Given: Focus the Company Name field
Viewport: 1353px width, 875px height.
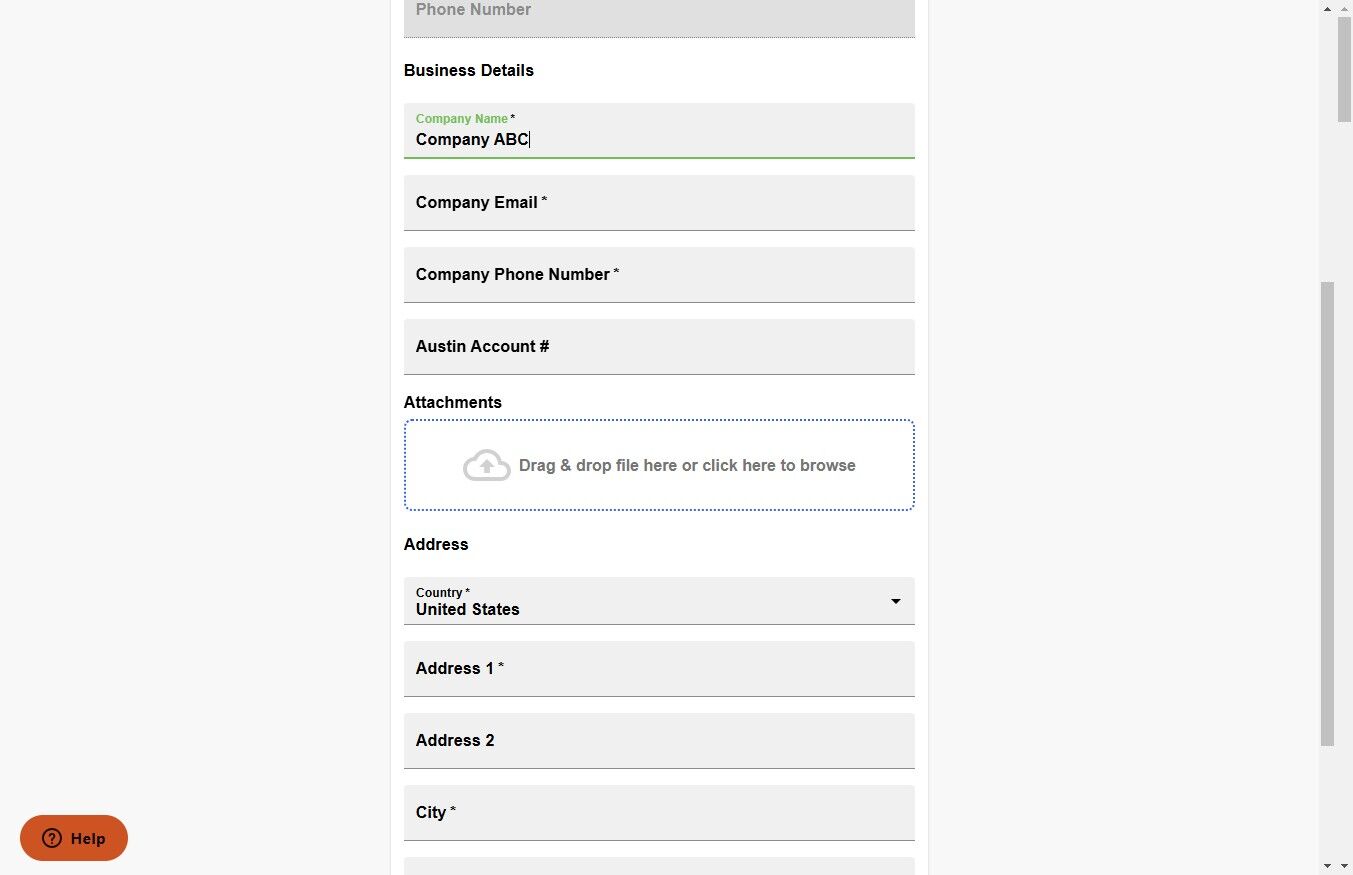Looking at the screenshot, I should (659, 139).
